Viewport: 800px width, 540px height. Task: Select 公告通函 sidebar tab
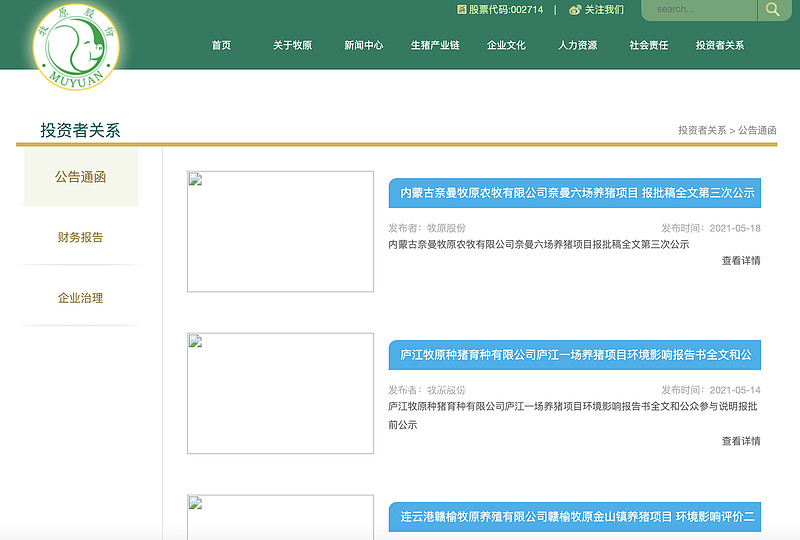pos(80,177)
